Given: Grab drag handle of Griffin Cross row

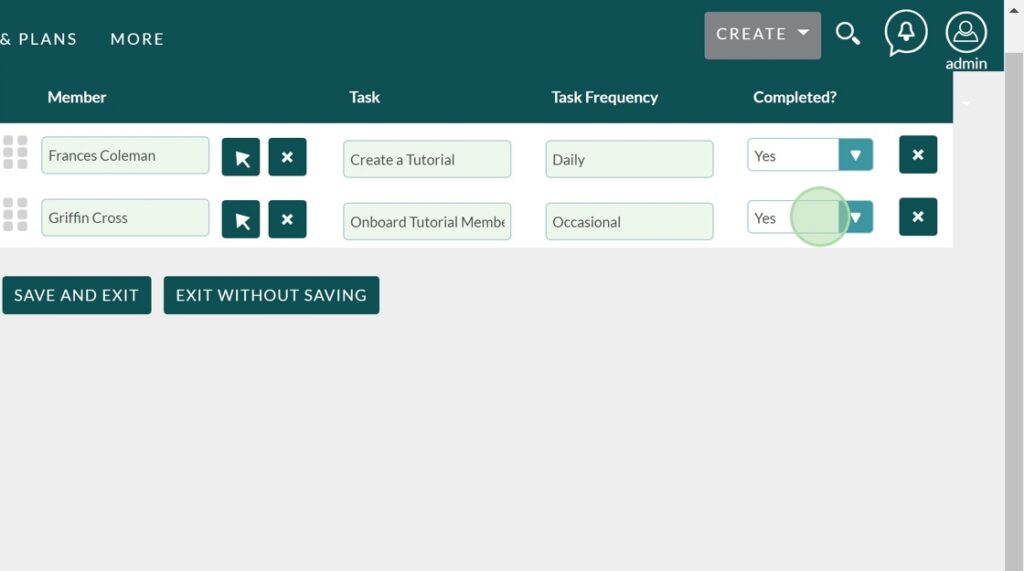Looking at the screenshot, I should tap(15, 214).
